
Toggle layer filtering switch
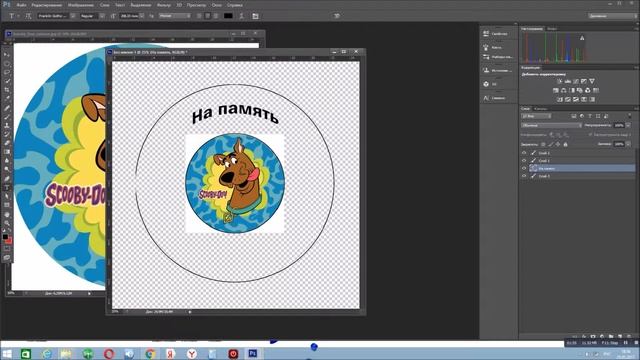point(630,116)
